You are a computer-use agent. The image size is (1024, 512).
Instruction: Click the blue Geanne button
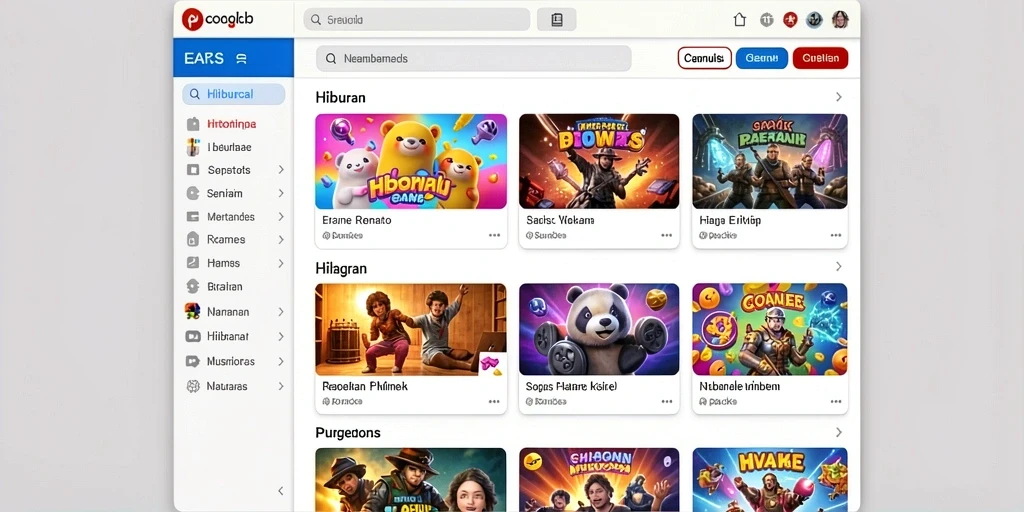761,58
